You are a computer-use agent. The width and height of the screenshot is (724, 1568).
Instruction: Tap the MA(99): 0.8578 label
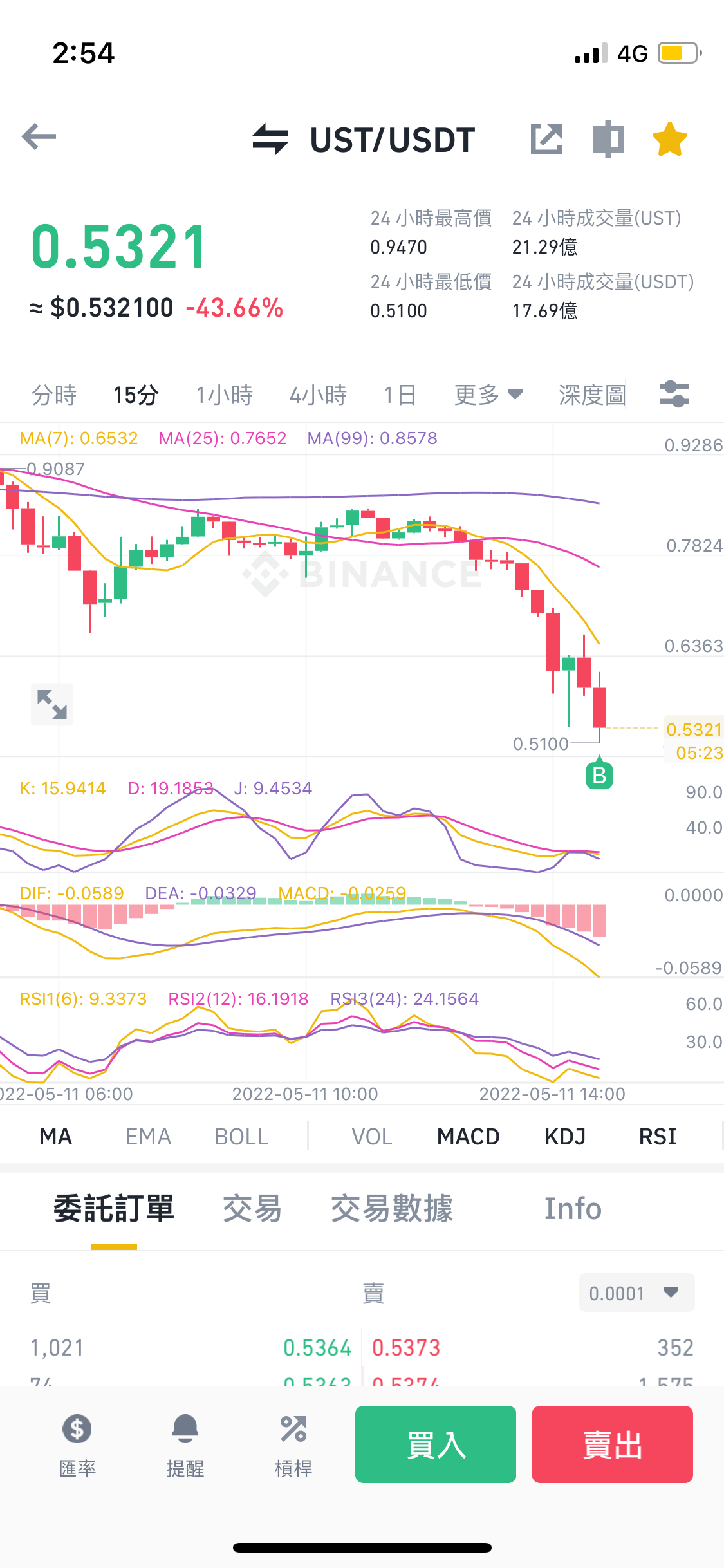coord(372,438)
